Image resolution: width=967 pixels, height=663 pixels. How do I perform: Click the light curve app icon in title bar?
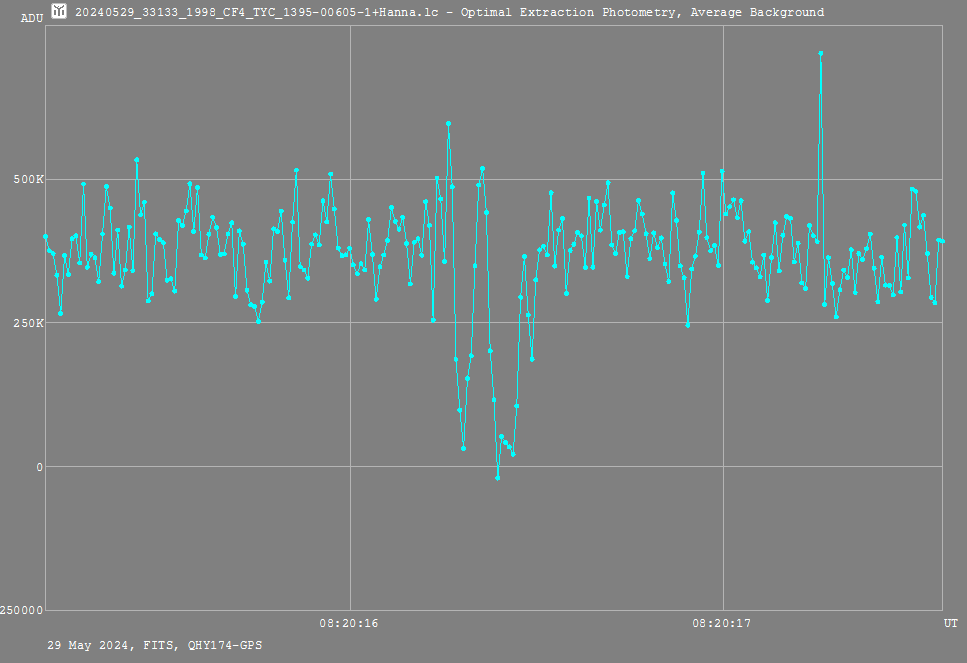(x=59, y=11)
